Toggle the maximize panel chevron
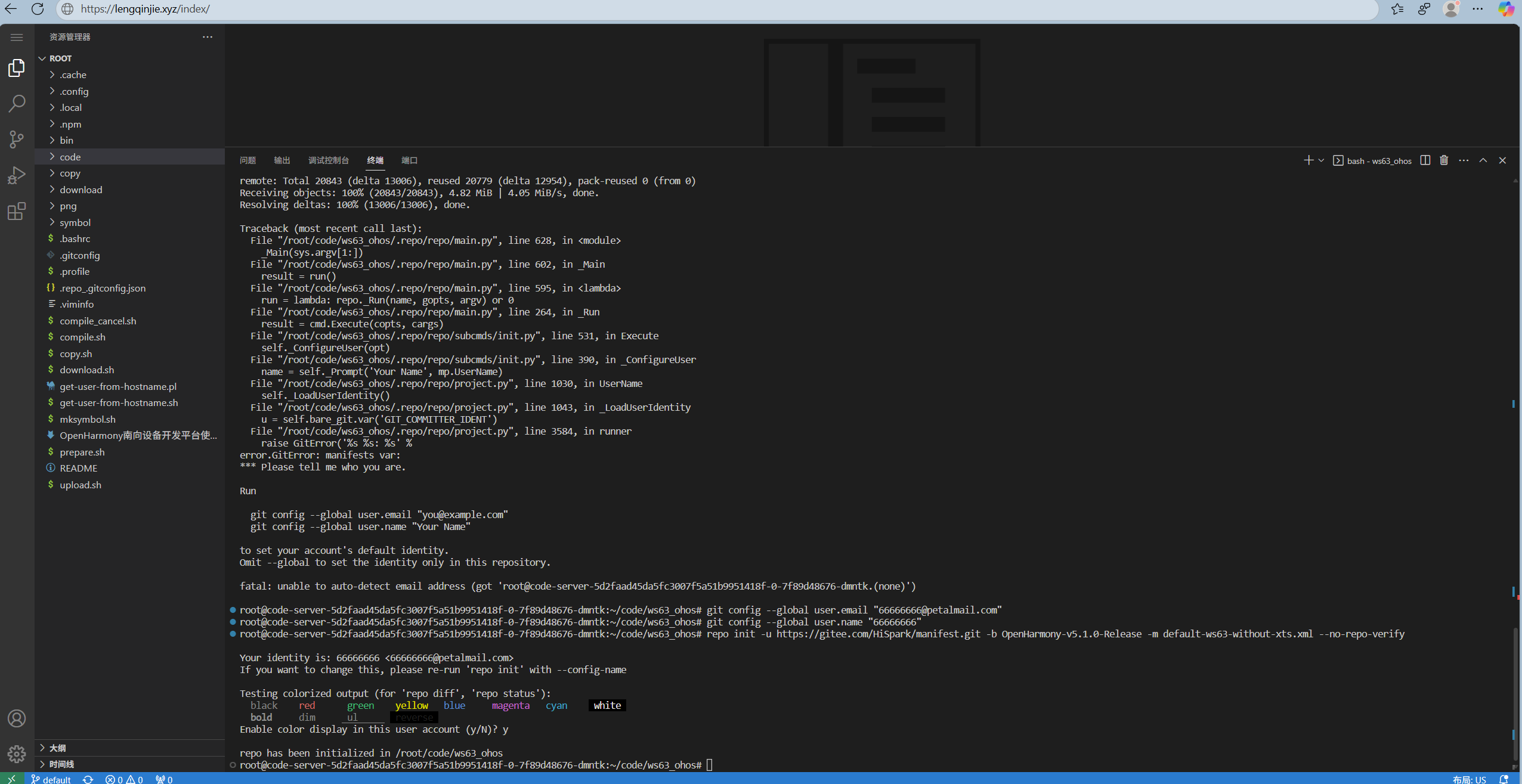Image resolution: width=1522 pixels, height=784 pixels. [1483, 160]
